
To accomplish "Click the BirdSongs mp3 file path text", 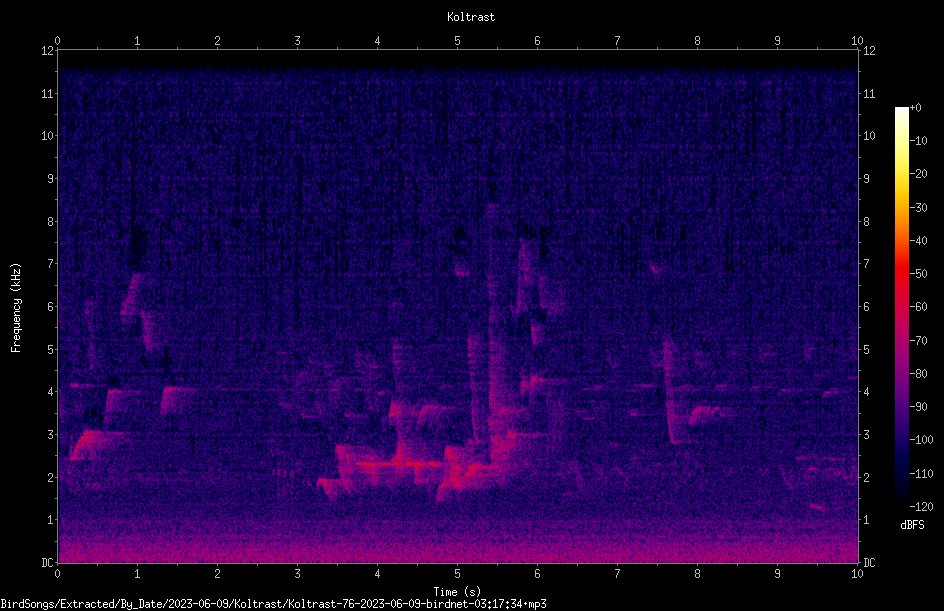I will click(273, 604).
